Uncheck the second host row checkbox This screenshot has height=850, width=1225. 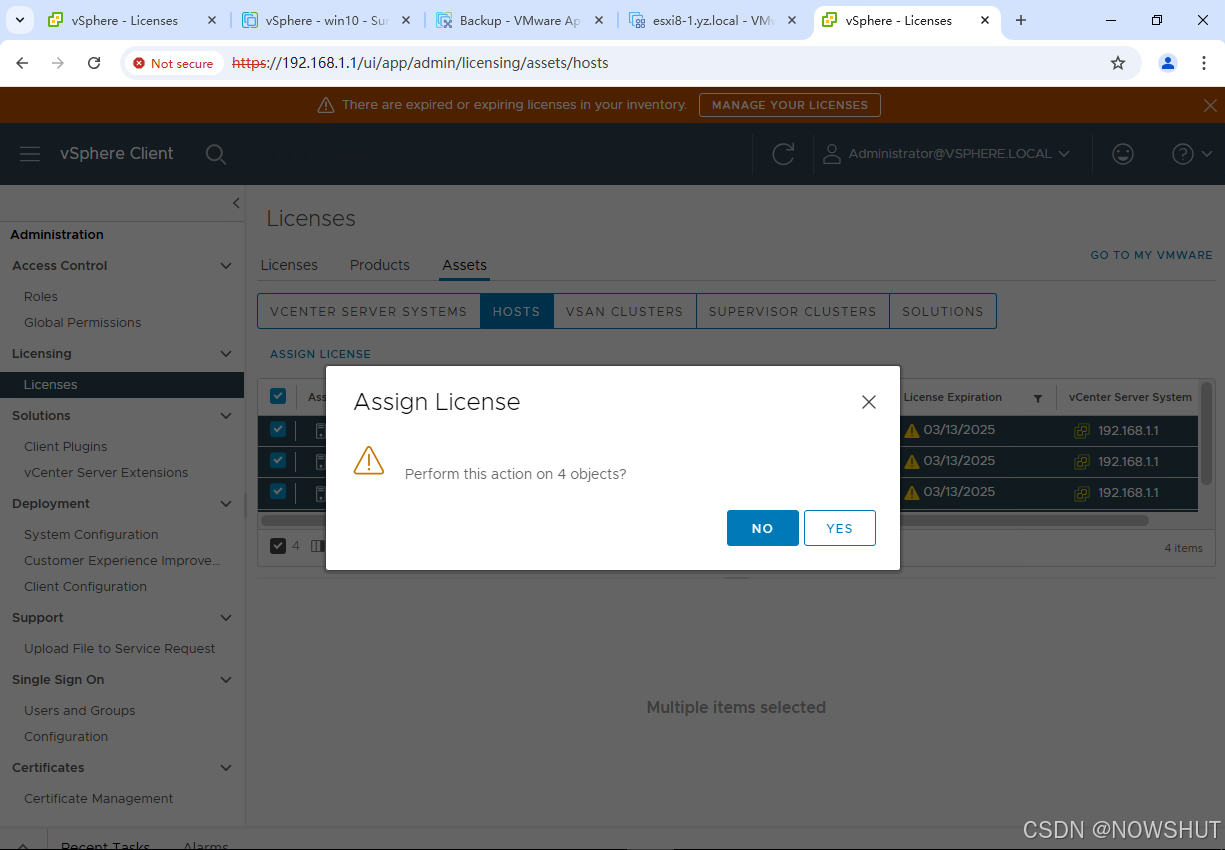click(x=278, y=460)
